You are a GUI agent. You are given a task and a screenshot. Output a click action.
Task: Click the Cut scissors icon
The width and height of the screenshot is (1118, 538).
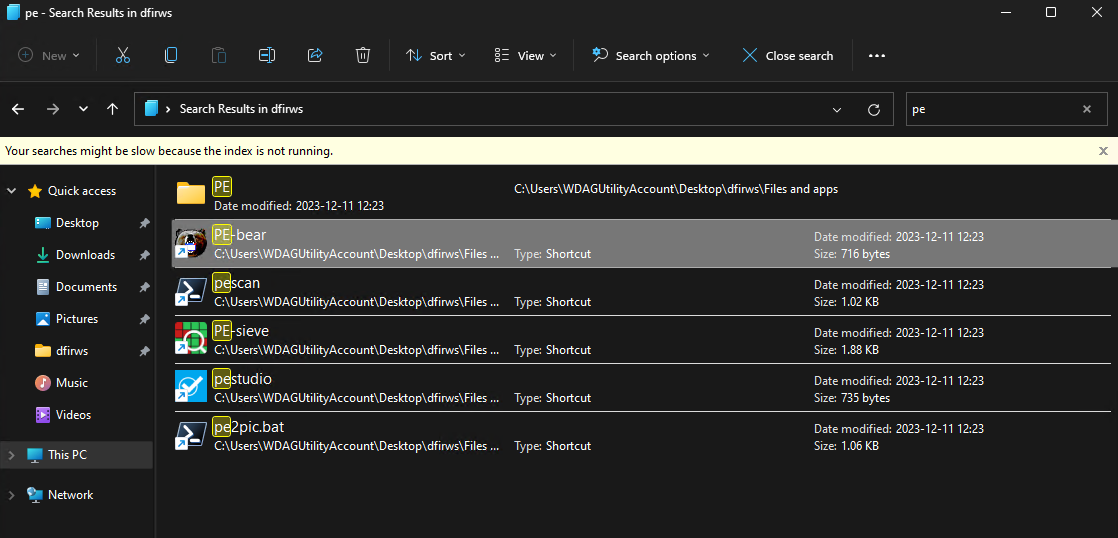click(123, 56)
